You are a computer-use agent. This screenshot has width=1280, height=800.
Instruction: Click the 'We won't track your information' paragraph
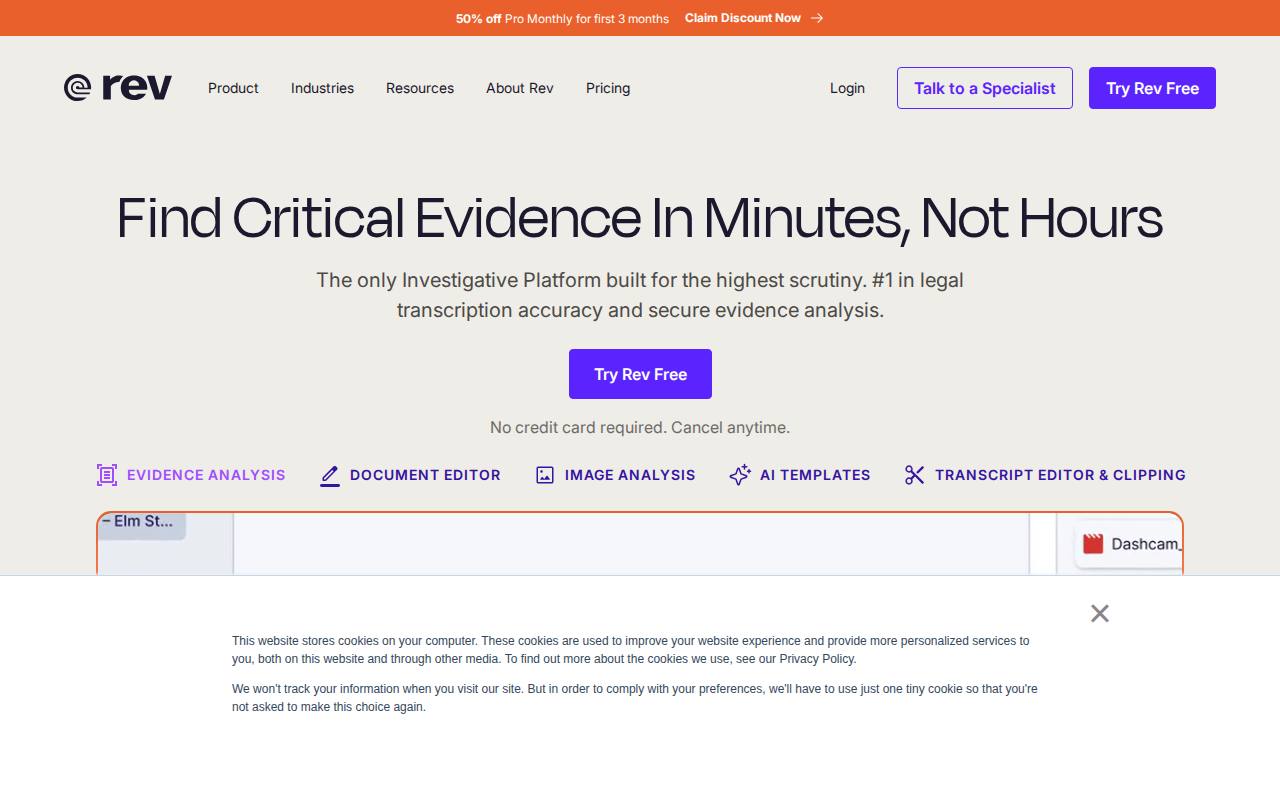click(x=635, y=698)
